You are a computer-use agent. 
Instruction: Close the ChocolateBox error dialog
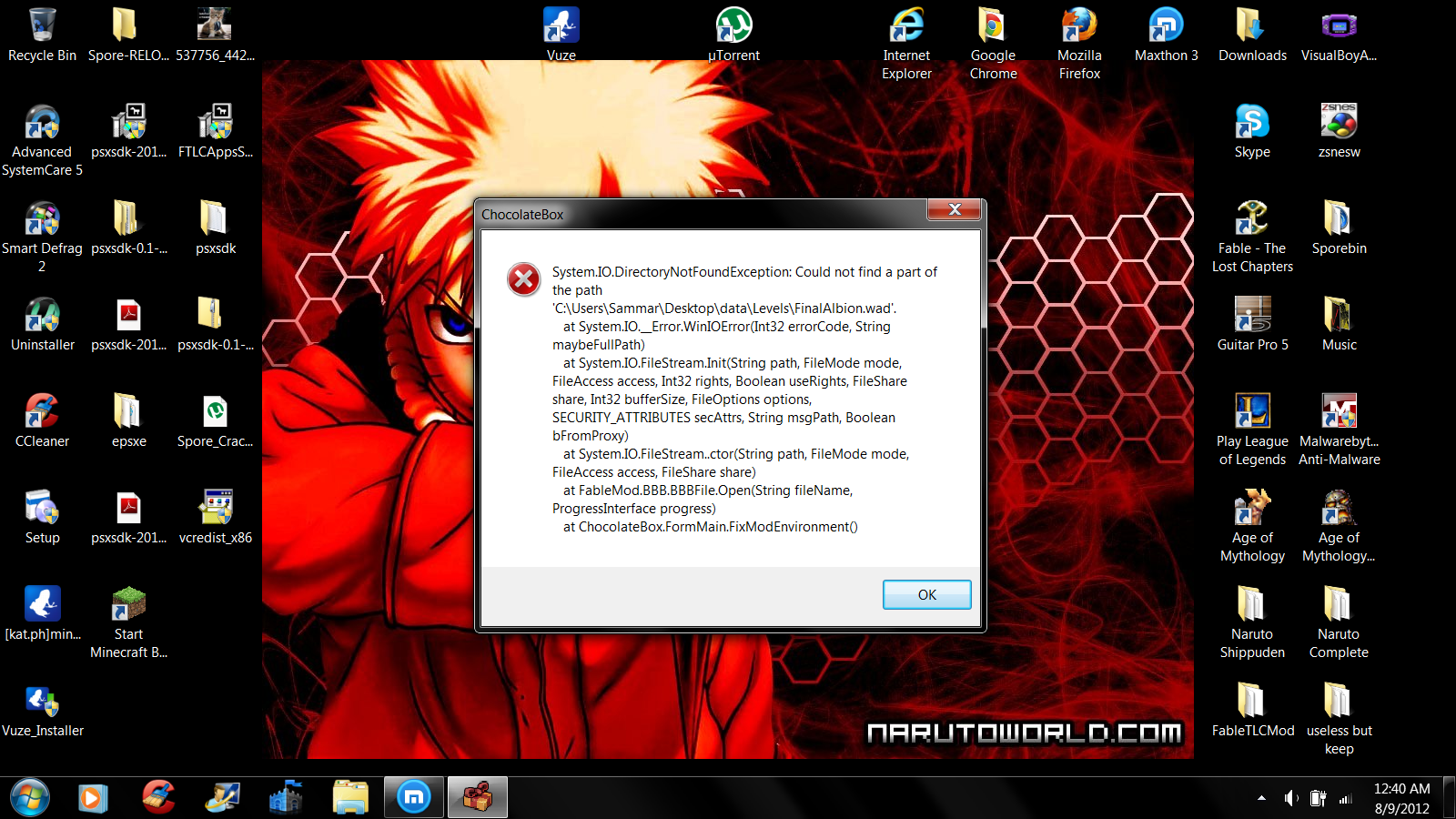954,210
